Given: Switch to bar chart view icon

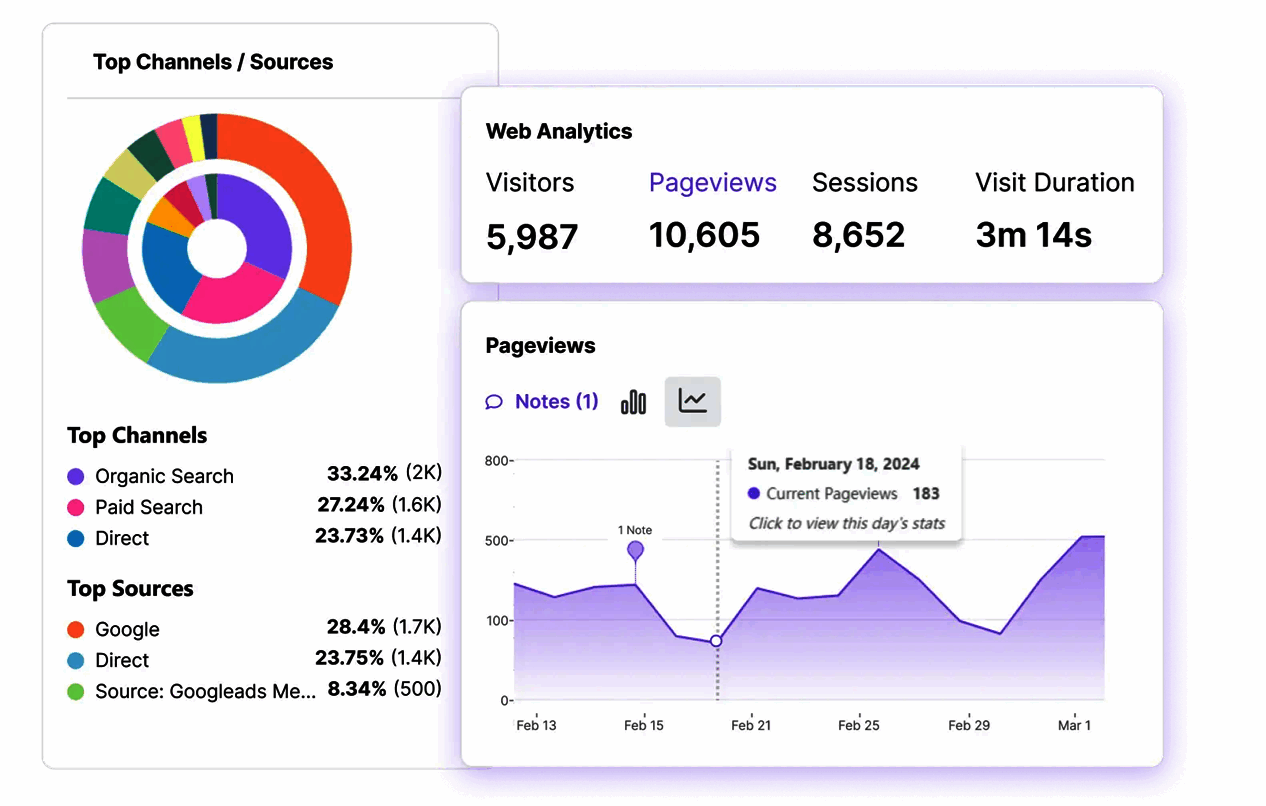Looking at the screenshot, I should click(633, 402).
